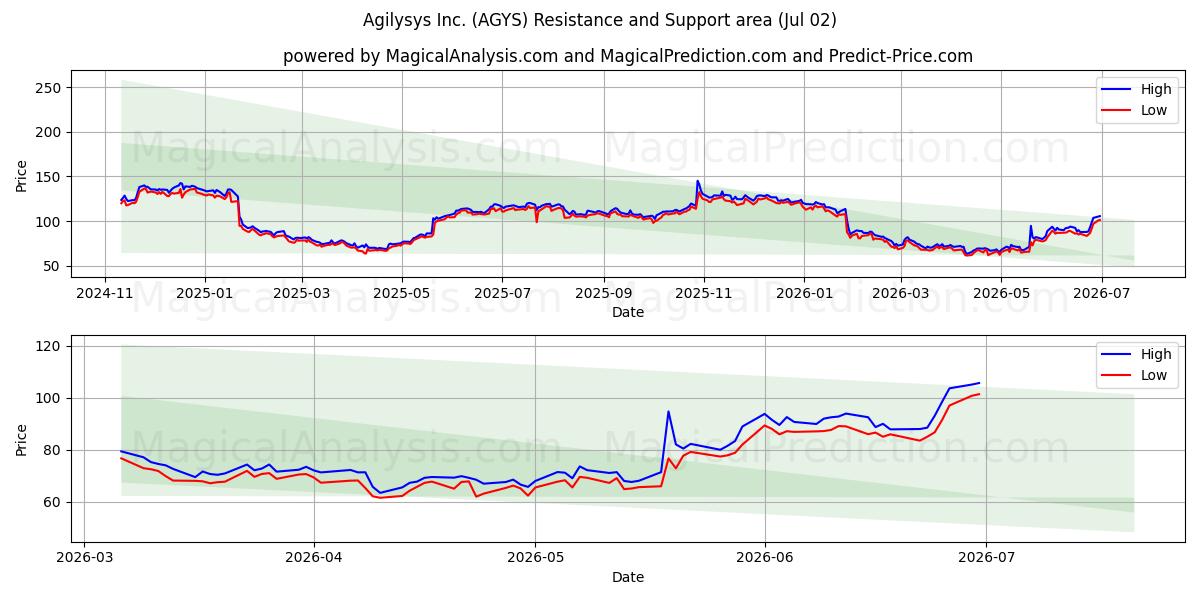Click the November 2025 price spike in top chart
This screenshot has width=1200, height=600.
(x=698, y=182)
